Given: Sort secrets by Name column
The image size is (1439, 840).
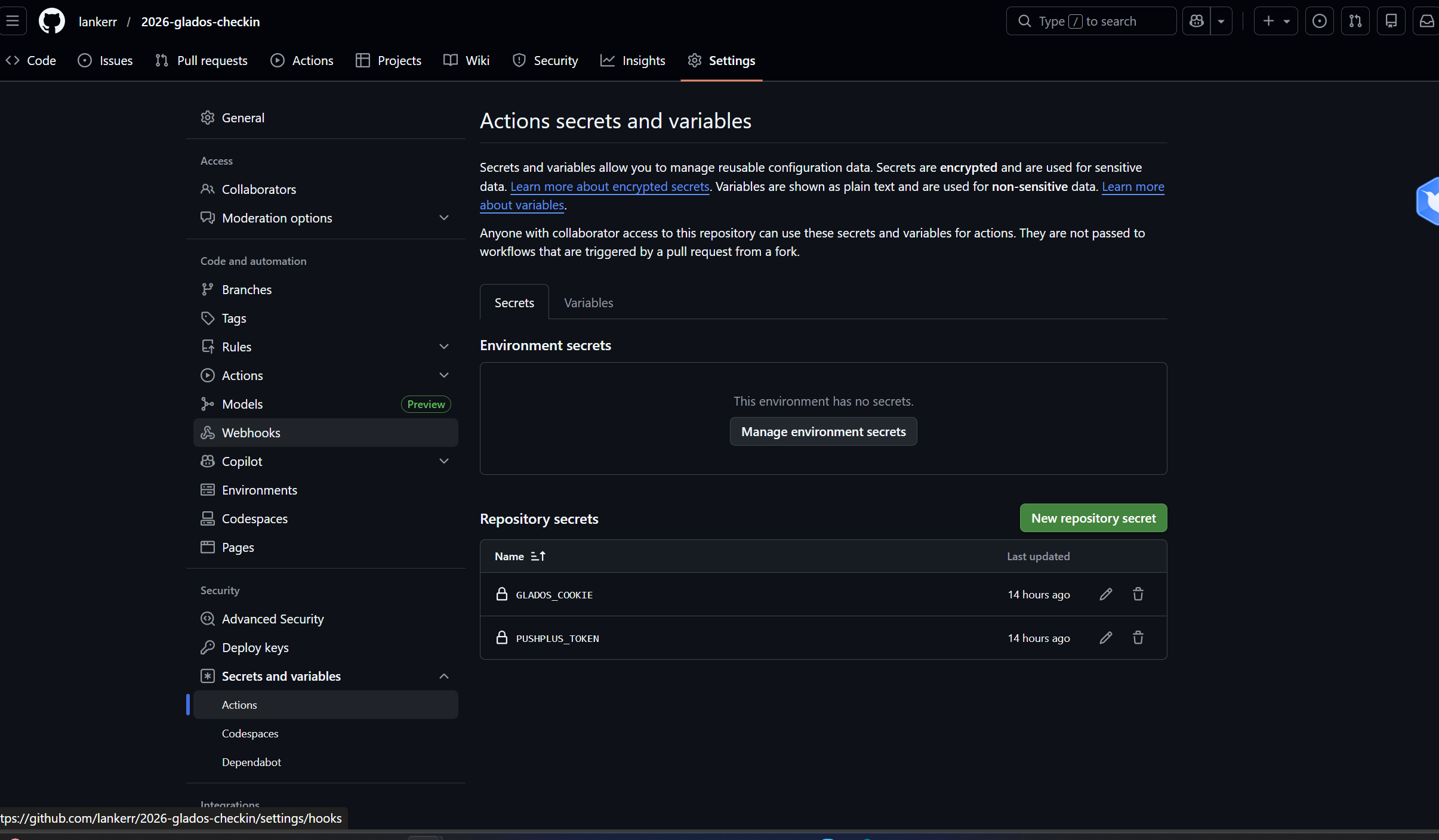Looking at the screenshot, I should click(x=520, y=556).
